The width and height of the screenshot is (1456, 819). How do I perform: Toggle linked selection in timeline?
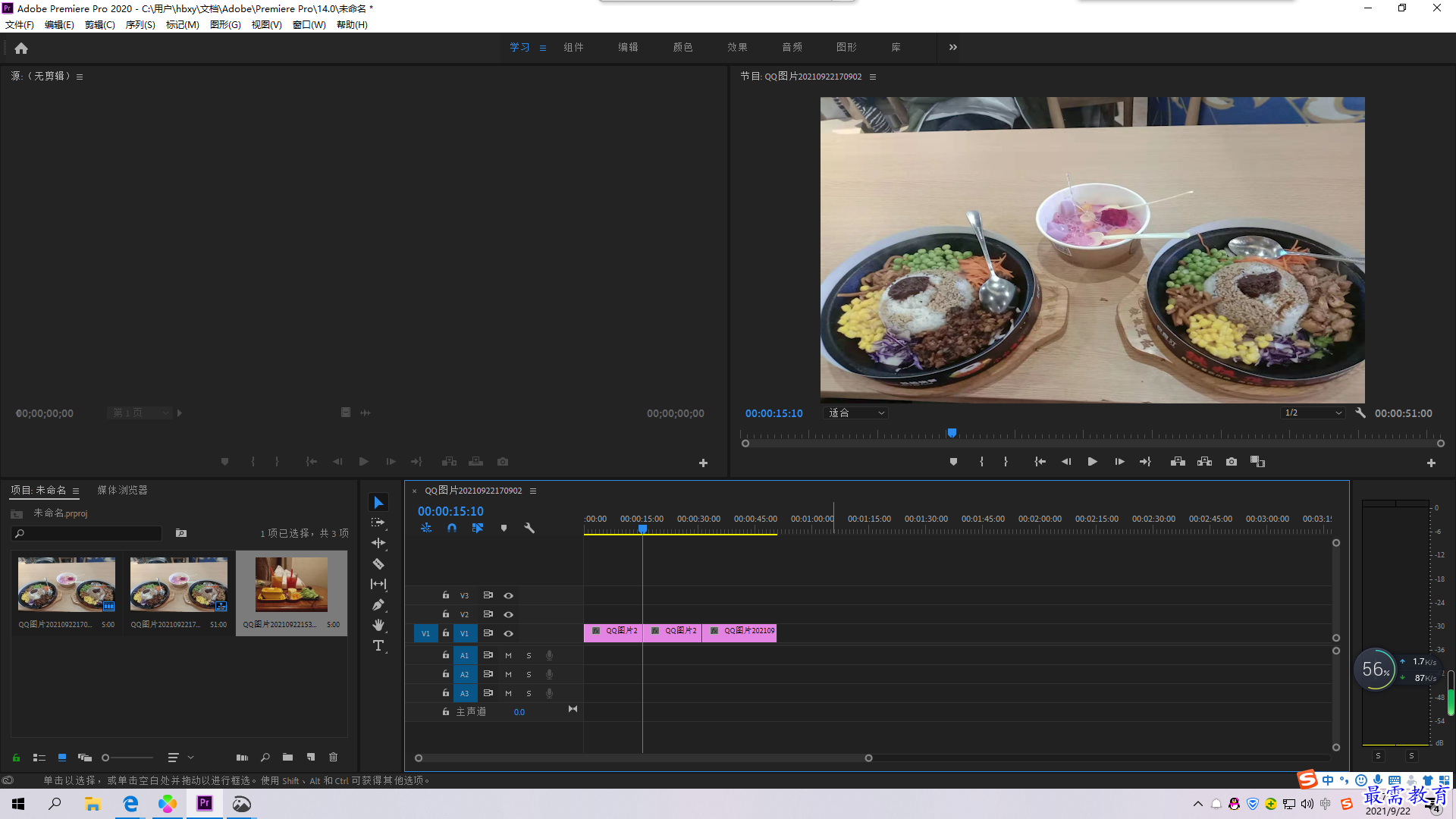(477, 528)
